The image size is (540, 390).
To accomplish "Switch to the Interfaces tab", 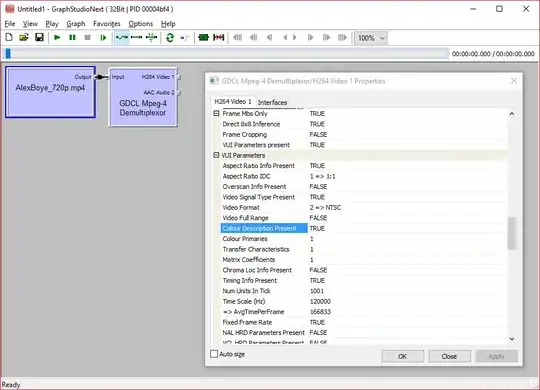I will pos(272,102).
